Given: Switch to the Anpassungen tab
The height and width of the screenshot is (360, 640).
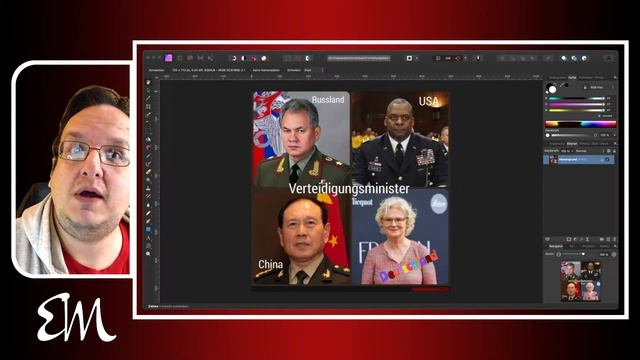Looking at the screenshot, I should point(557,144).
